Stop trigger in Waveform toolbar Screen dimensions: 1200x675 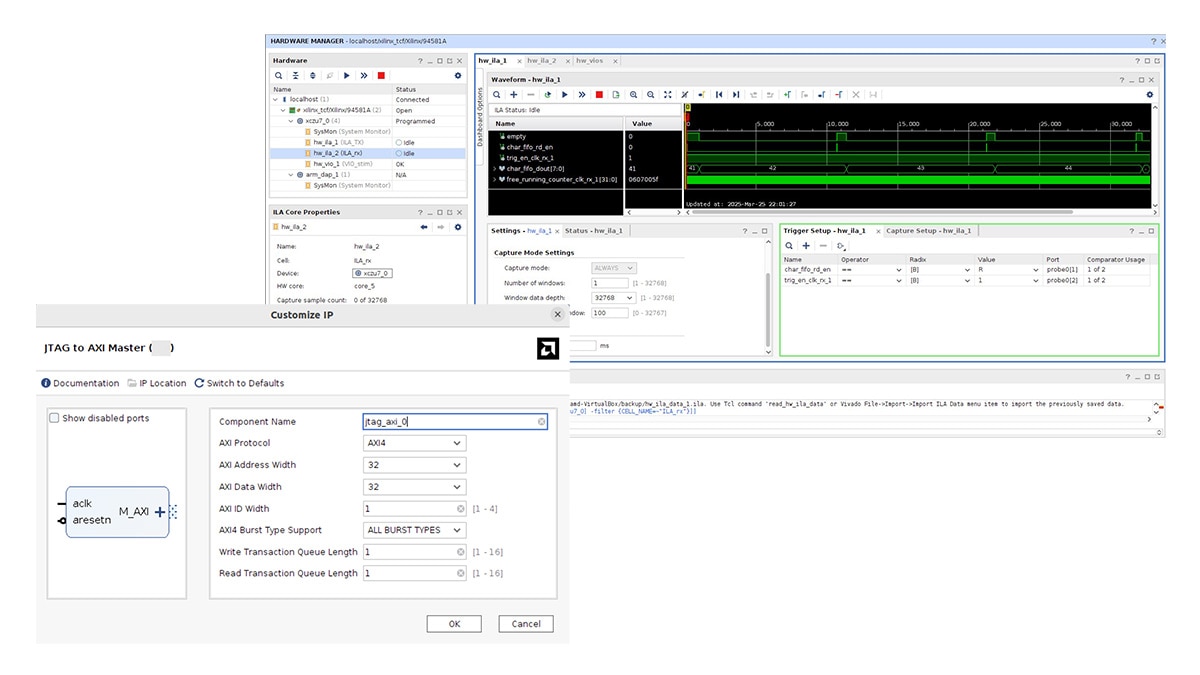pos(599,95)
